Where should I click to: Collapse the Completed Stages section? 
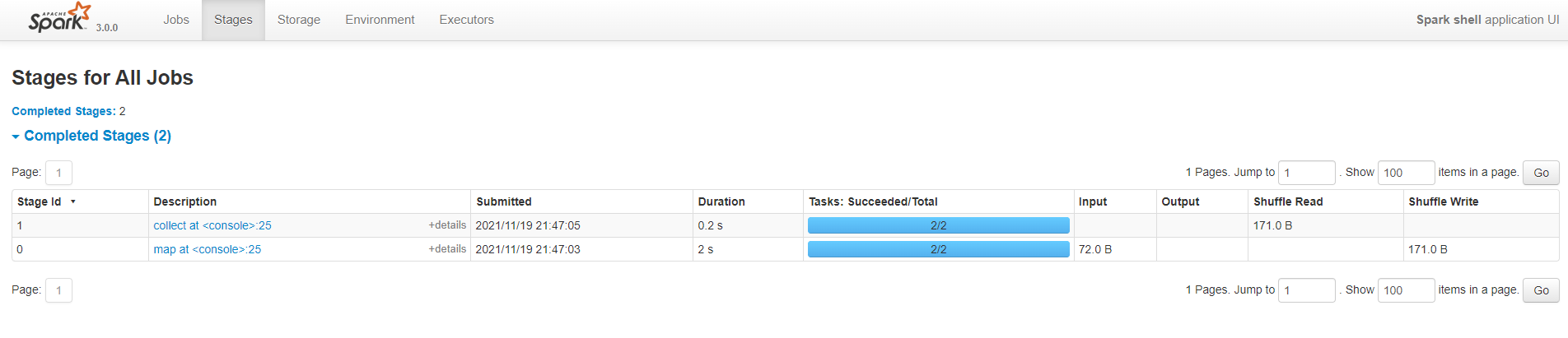point(91,136)
